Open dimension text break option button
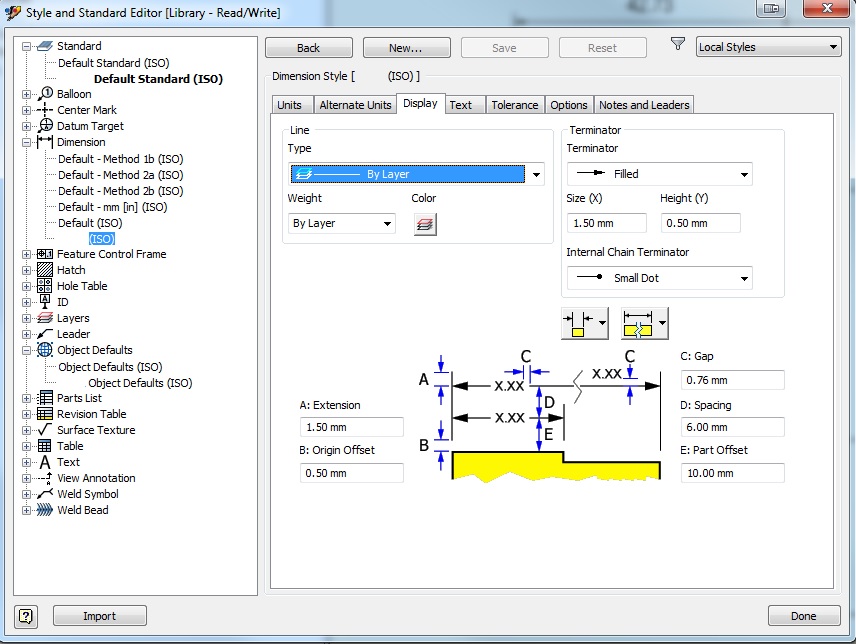The image size is (856, 644). tap(645, 324)
